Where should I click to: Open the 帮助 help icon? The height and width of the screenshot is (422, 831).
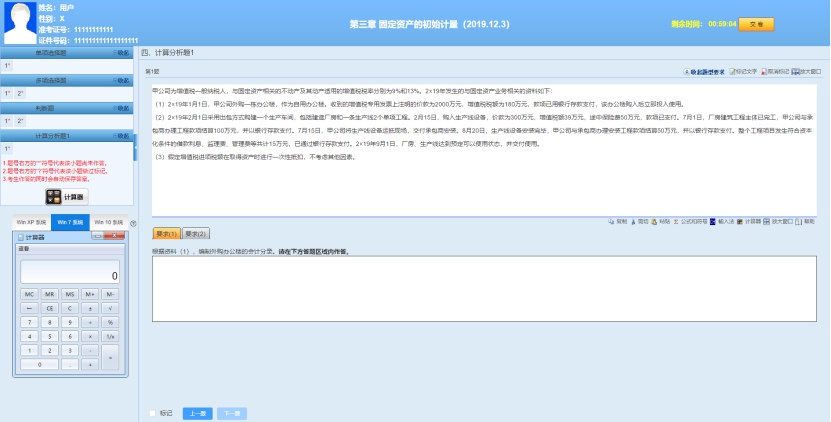(806, 221)
